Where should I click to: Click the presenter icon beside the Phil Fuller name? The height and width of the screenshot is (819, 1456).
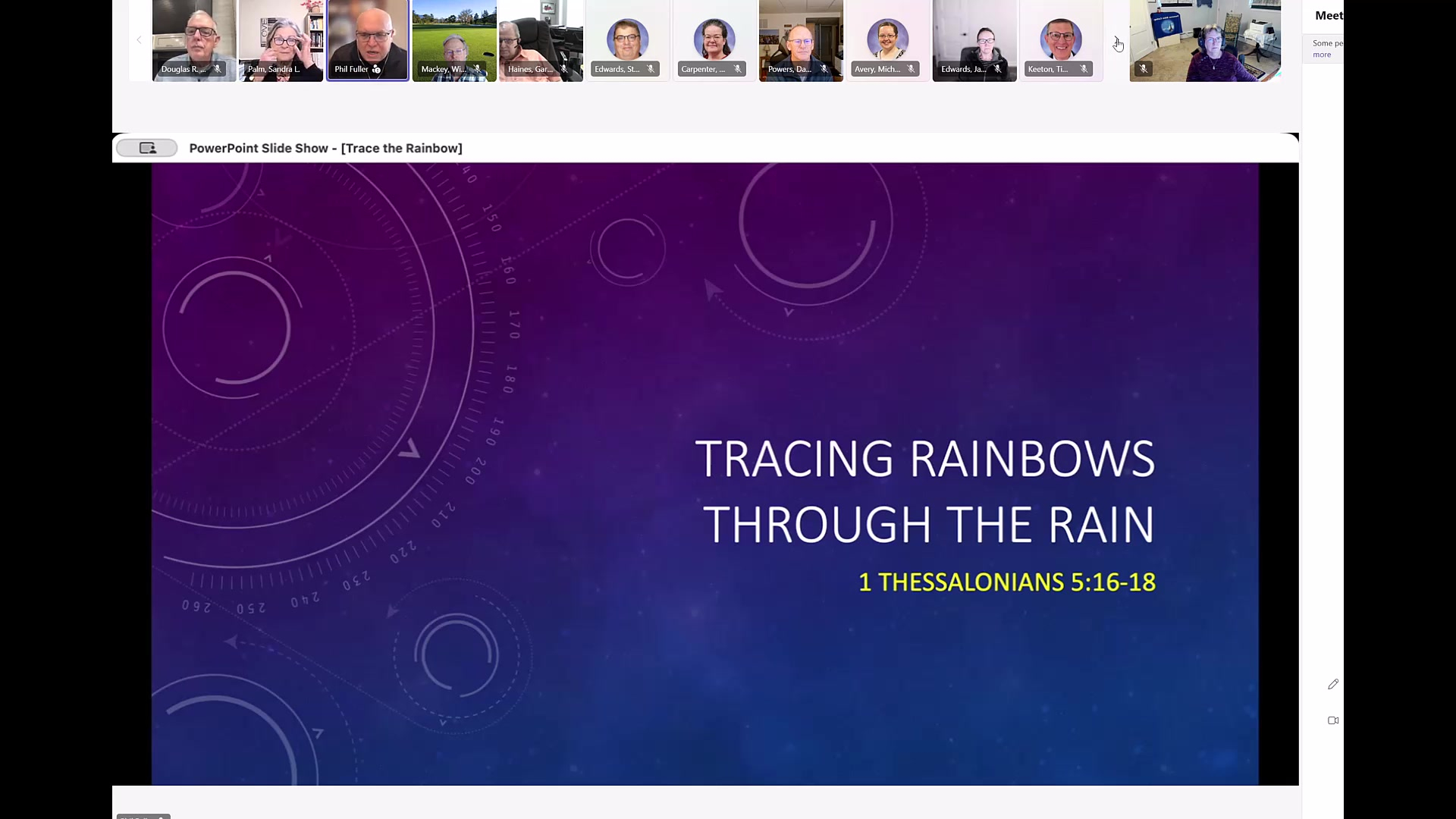click(377, 69)
